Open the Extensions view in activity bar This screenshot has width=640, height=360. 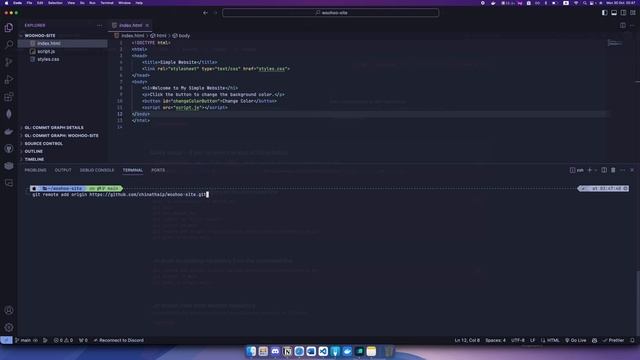coord(9,97)
